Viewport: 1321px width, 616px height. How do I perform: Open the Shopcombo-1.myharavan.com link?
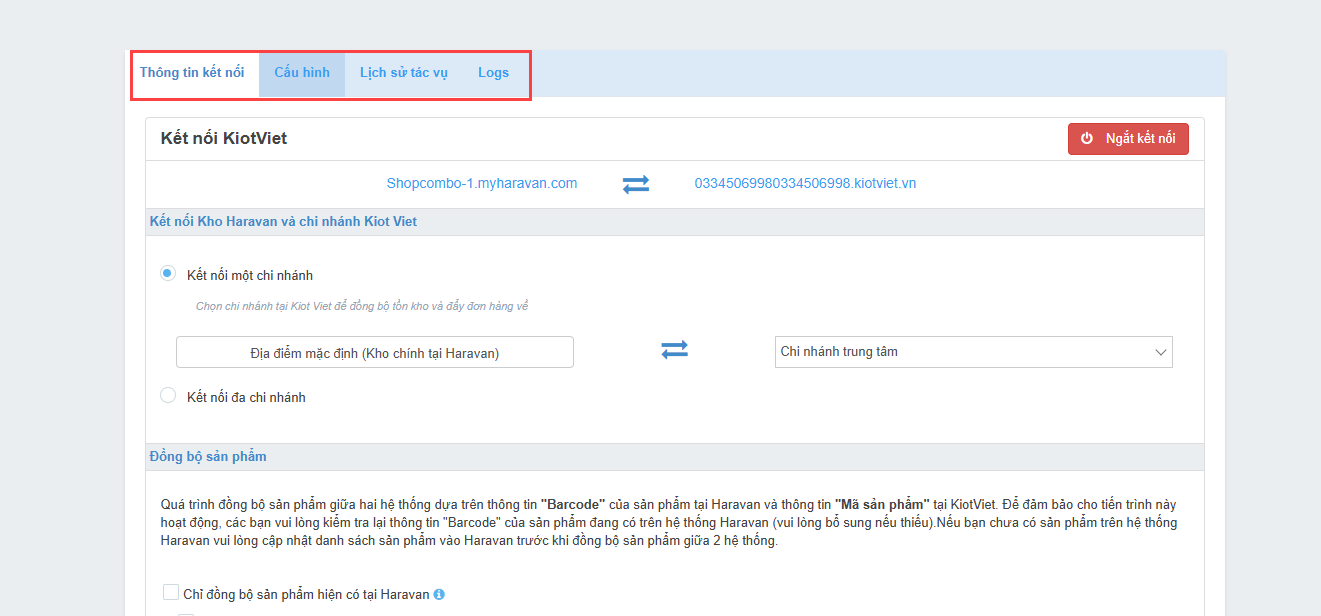[482, 184]
